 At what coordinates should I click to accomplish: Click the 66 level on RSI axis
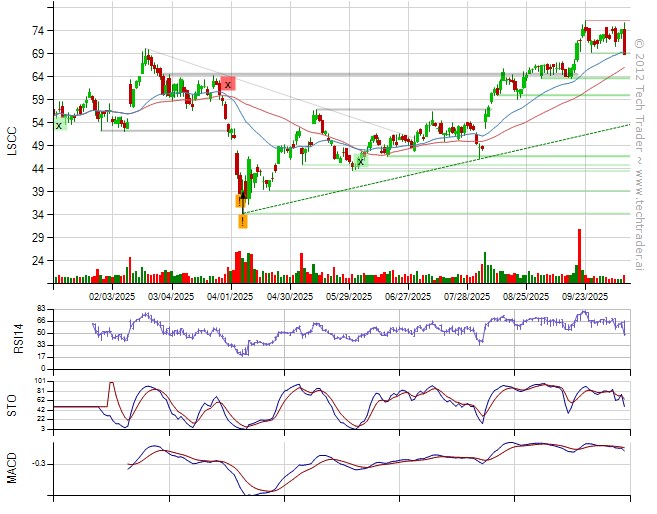pos(40,320)
